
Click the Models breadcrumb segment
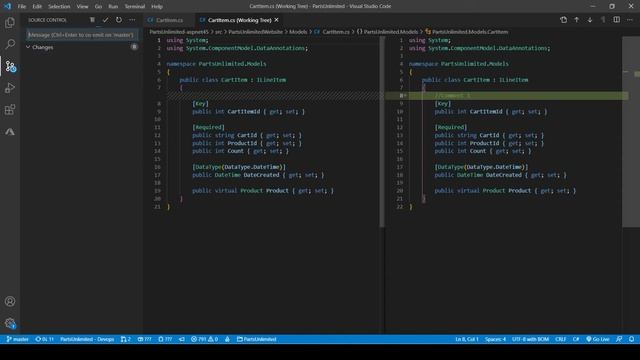[298, 32]
